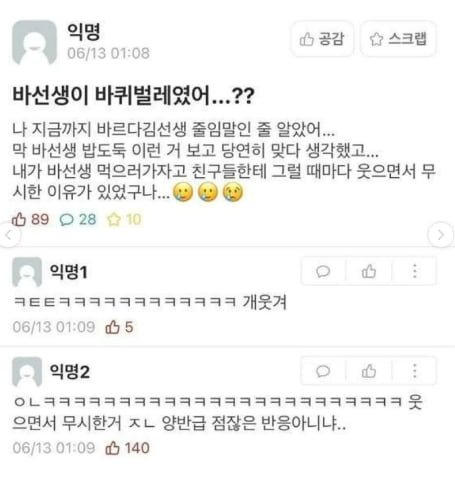This screenshot has width=455, height=488.
Task: Click the 스크랩 scrap button
Action: [398, 39]
